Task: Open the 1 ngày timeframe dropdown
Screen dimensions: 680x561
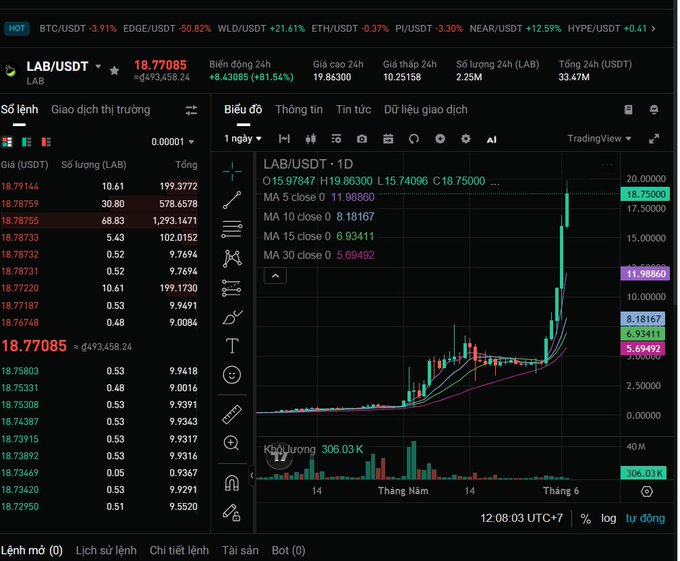Action: pyautogui.click(x=243, y=139)
